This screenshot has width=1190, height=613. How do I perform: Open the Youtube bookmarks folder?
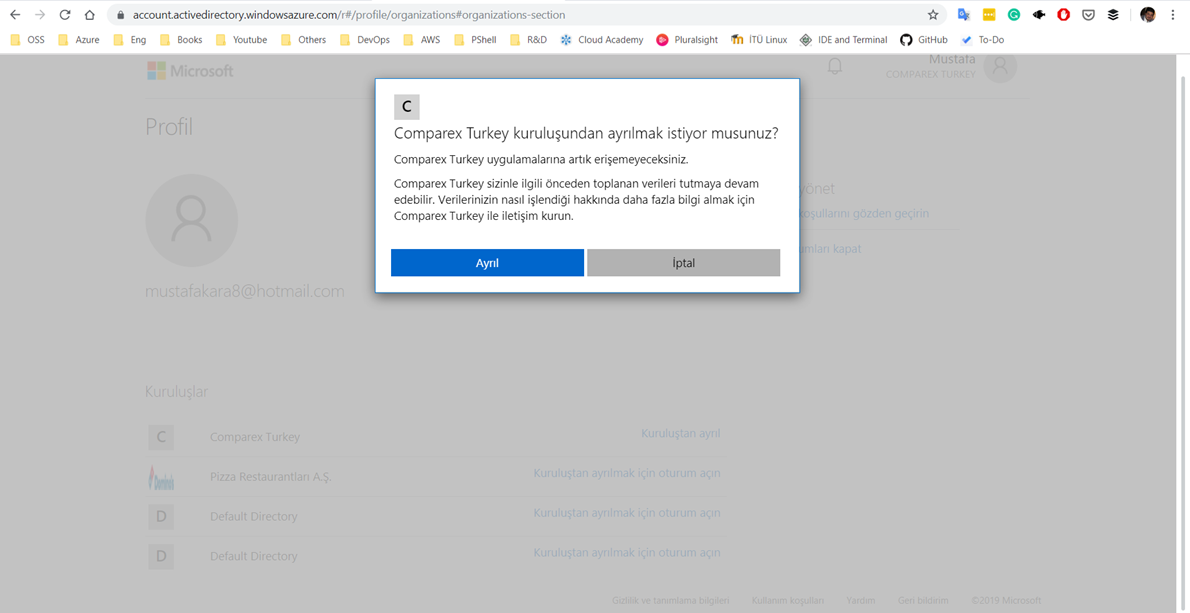241,39
